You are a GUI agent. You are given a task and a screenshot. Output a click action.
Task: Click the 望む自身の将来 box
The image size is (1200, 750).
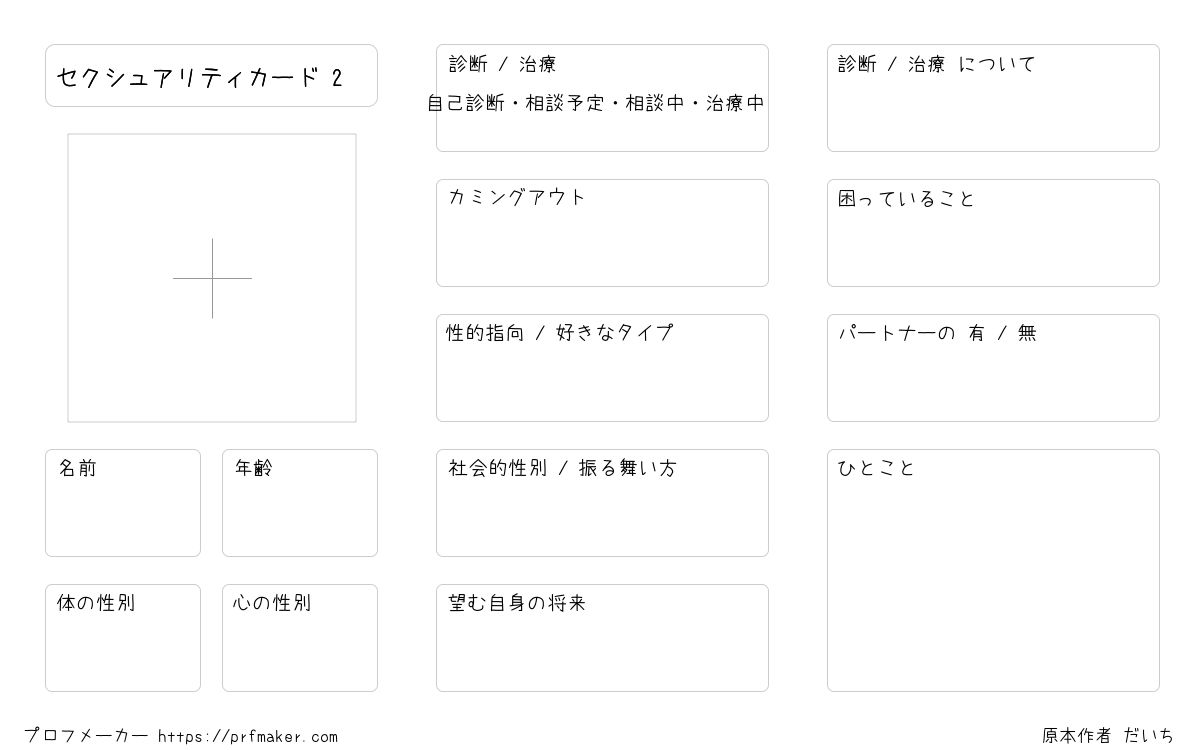tap(602, 638)
